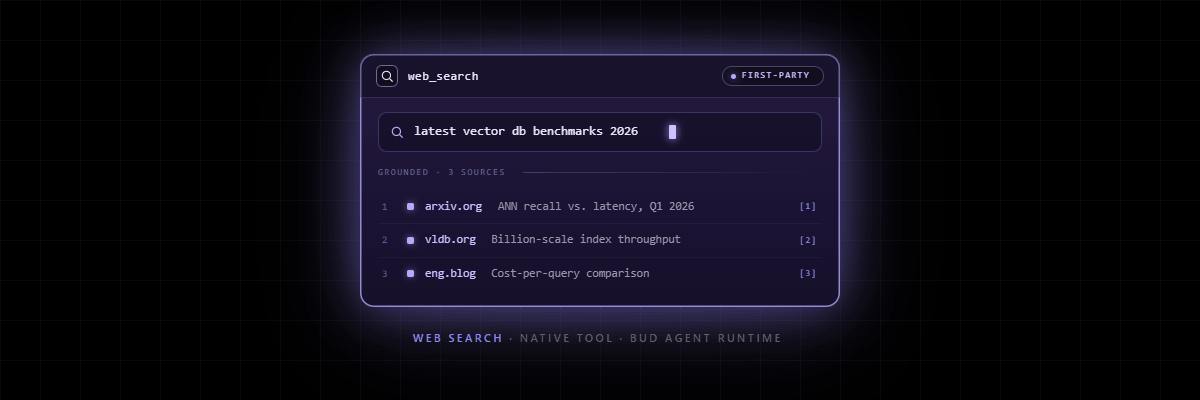The height and width of the screenshot is (400, 1200).
Task: Click the square bullet icon beside vldb.org
Action: click(410, 240)
